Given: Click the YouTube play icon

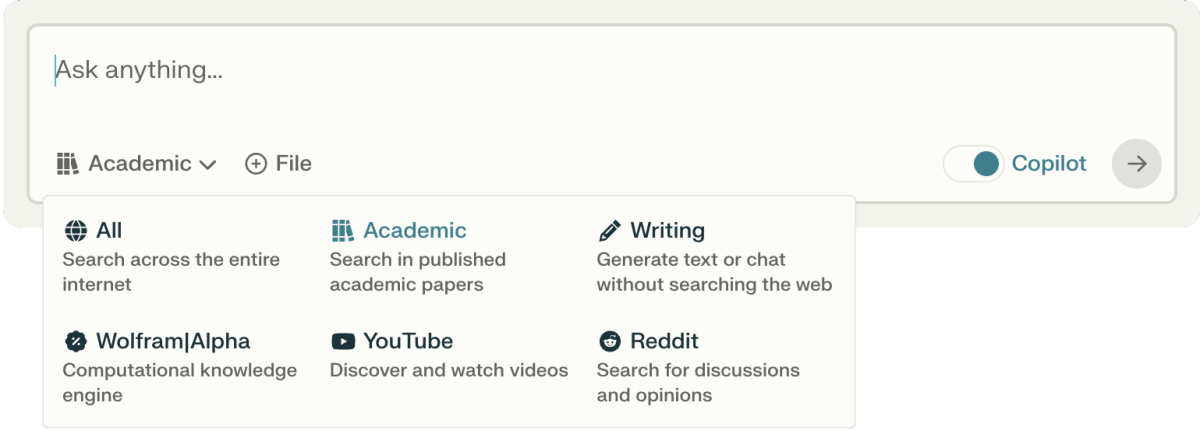Looking at the screenshot, I should 342,342.
